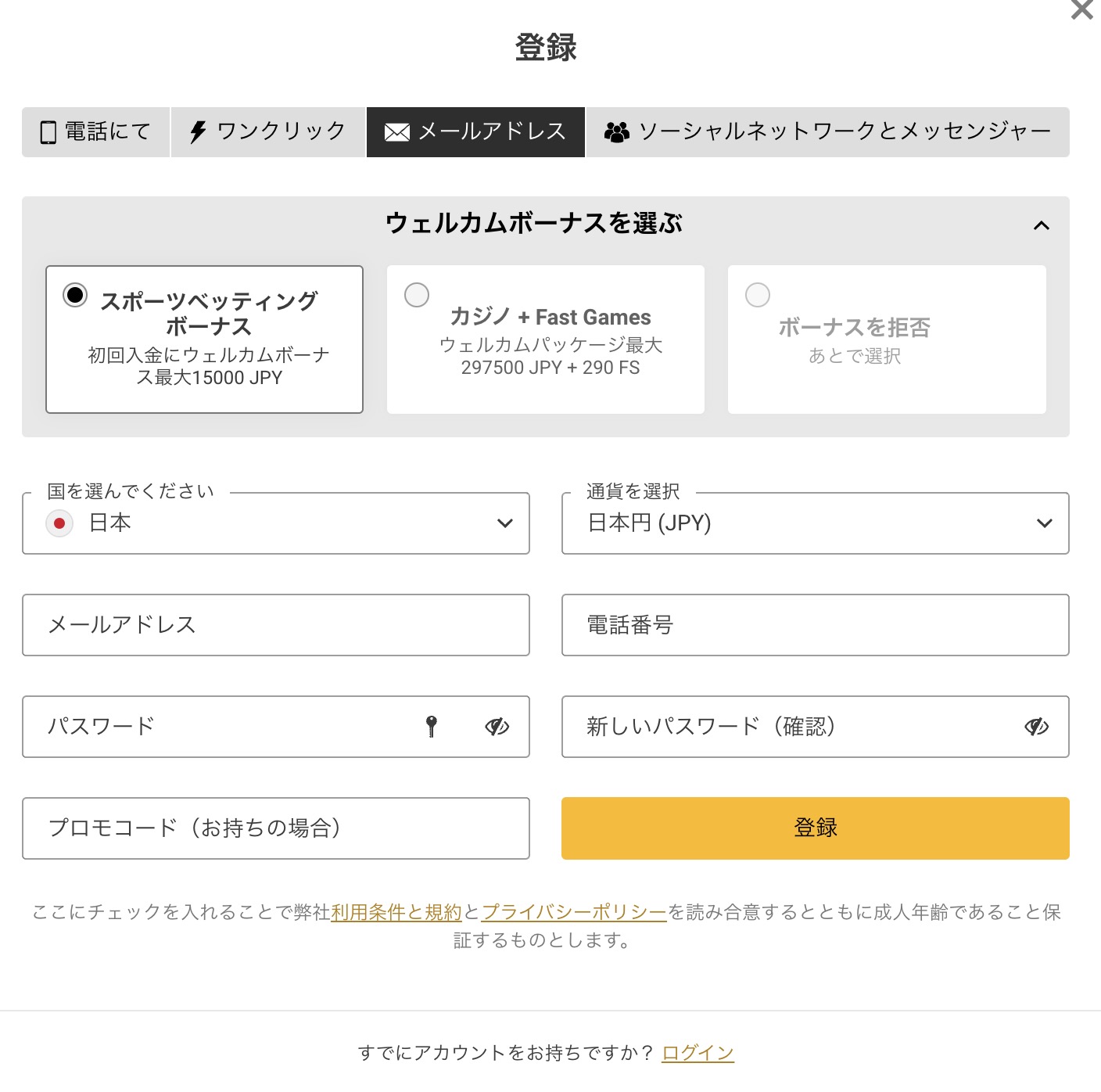Open the ソーシャルネットワークとメッセンジャー tab
Screen dimensions: 1101x1092
[x=827, y=132]
